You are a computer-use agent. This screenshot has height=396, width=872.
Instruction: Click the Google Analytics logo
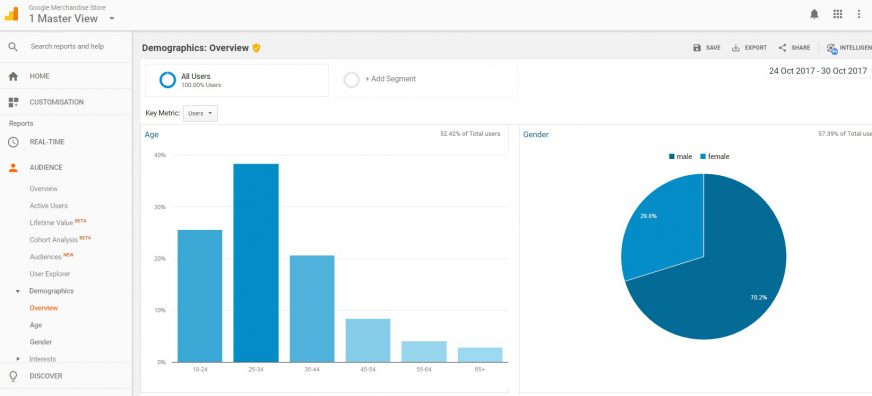click(12, 14)
